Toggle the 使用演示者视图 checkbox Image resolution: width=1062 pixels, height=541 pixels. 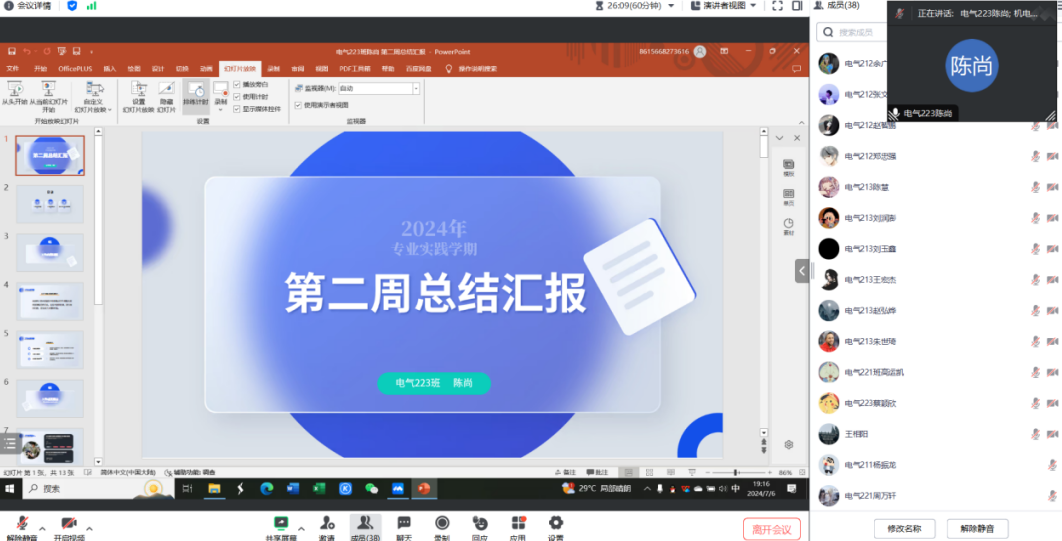[298, 104]
